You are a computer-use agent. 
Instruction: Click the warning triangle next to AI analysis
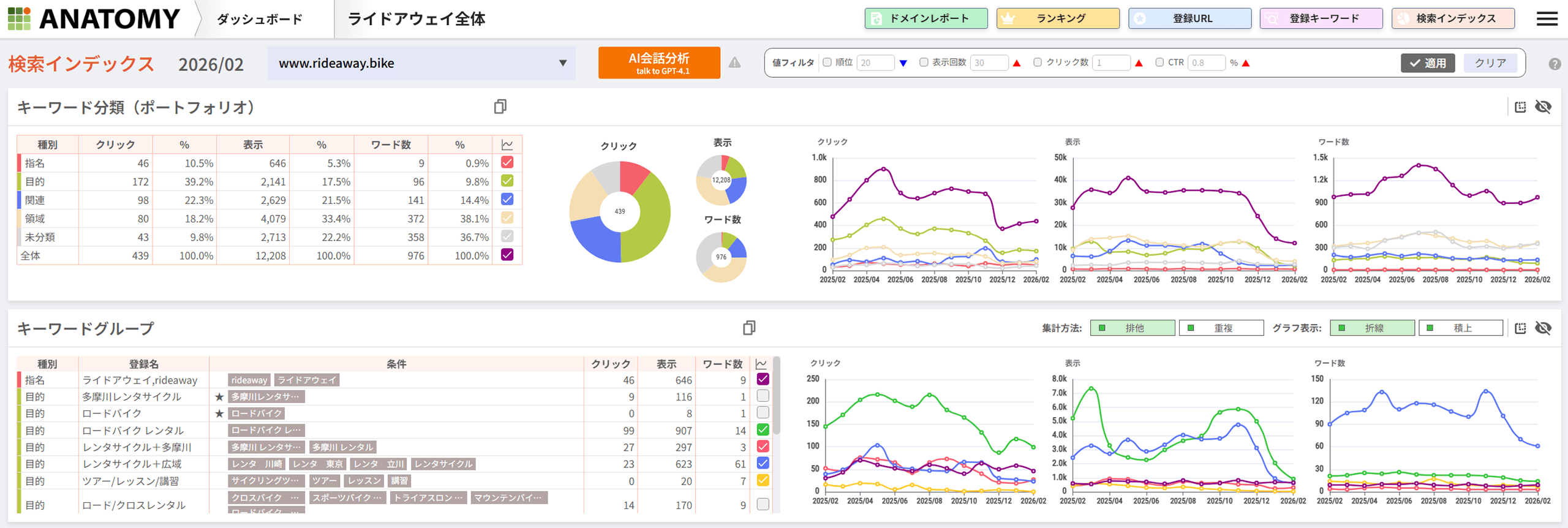pyautogui.click(x=734, y=62)
